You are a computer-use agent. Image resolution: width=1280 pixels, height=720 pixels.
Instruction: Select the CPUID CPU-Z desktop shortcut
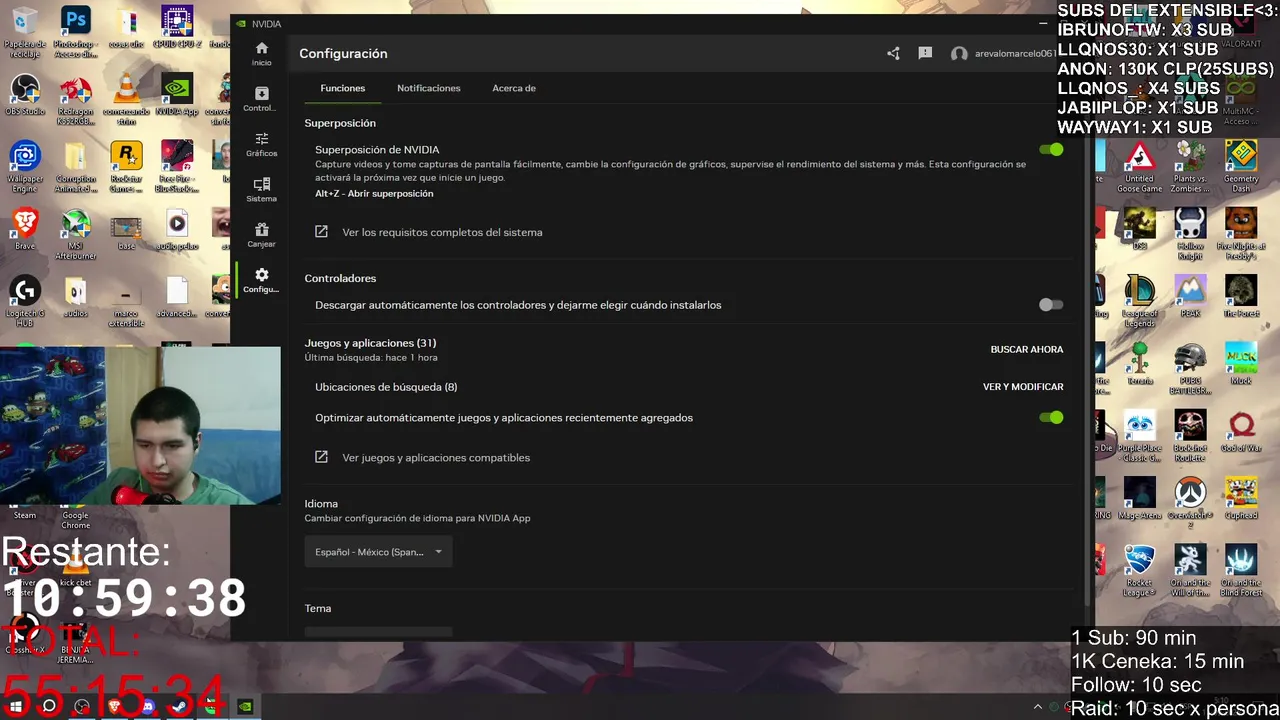click(x=177, y=27)
